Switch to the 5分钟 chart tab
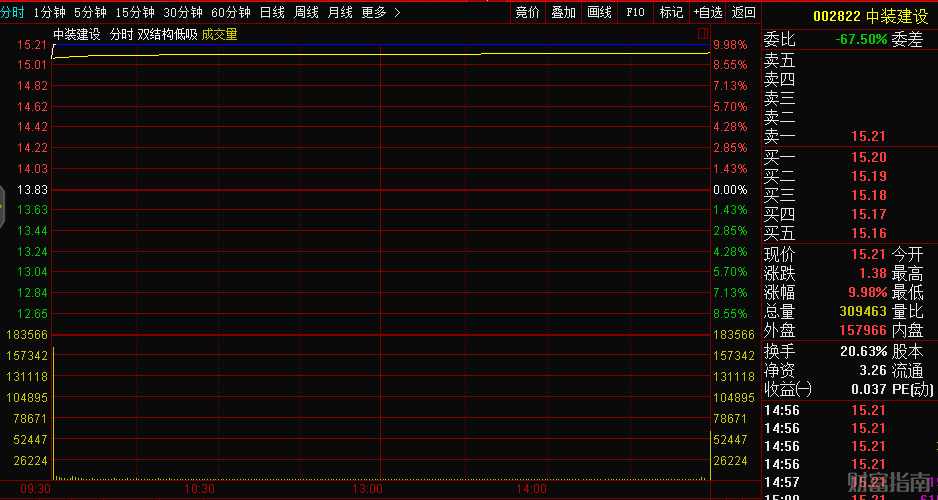This screenshot has height=500, width=938. click(x=90, y=12)
